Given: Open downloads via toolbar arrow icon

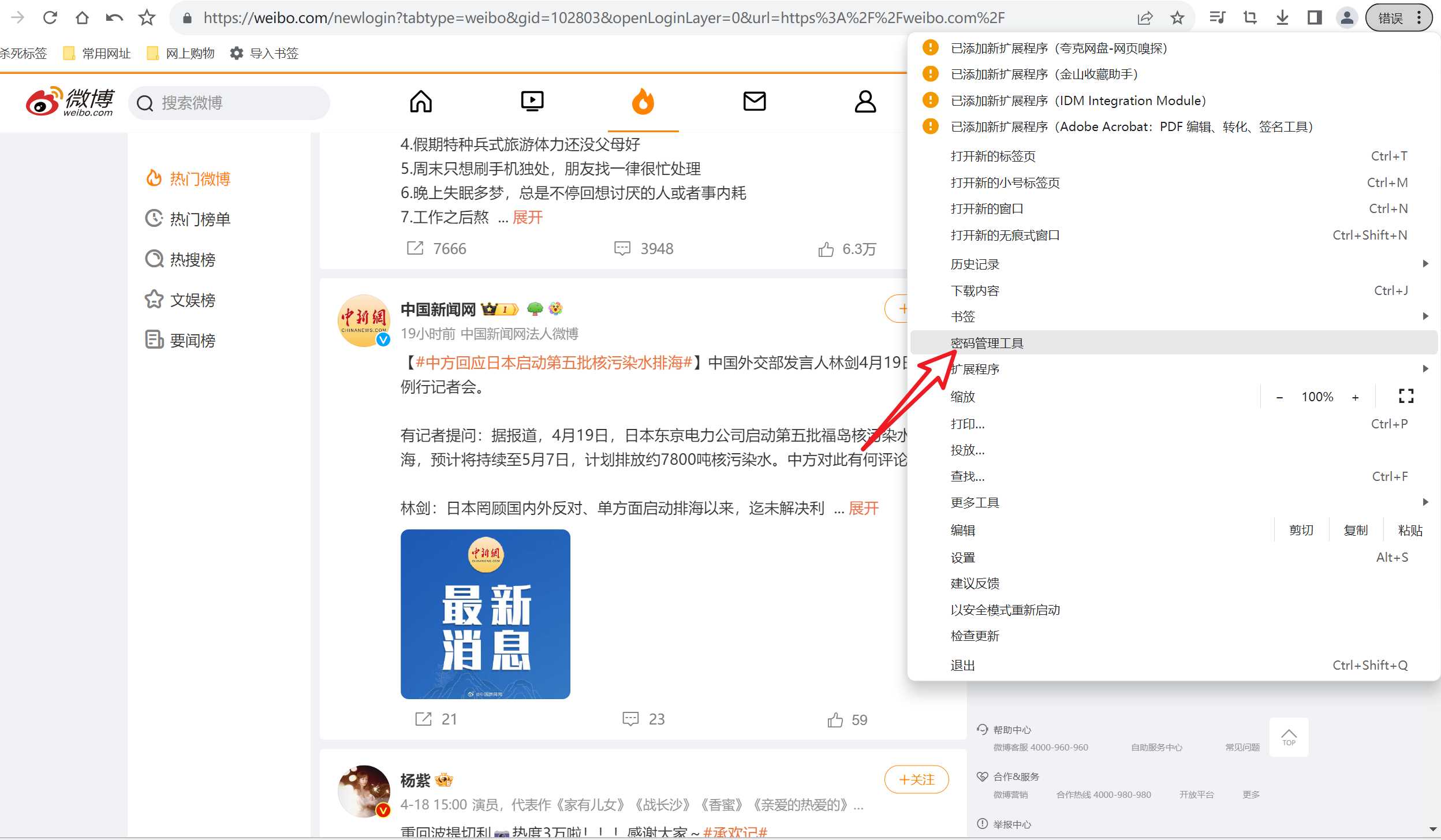Looking at the screenshot, I should tap(1282, 18).
